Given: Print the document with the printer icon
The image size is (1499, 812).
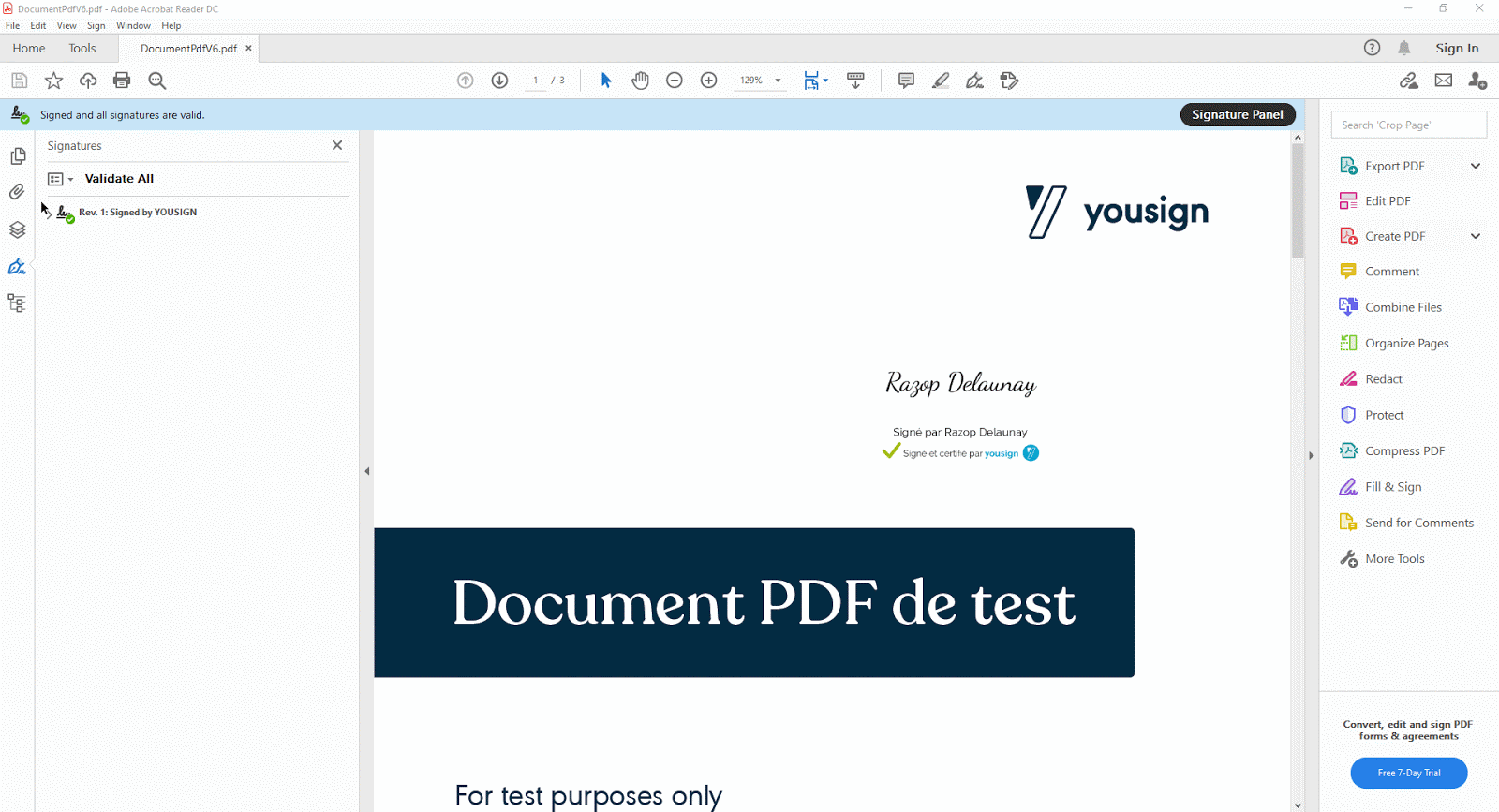Looking at the screenshot, I should pos(122,81).
